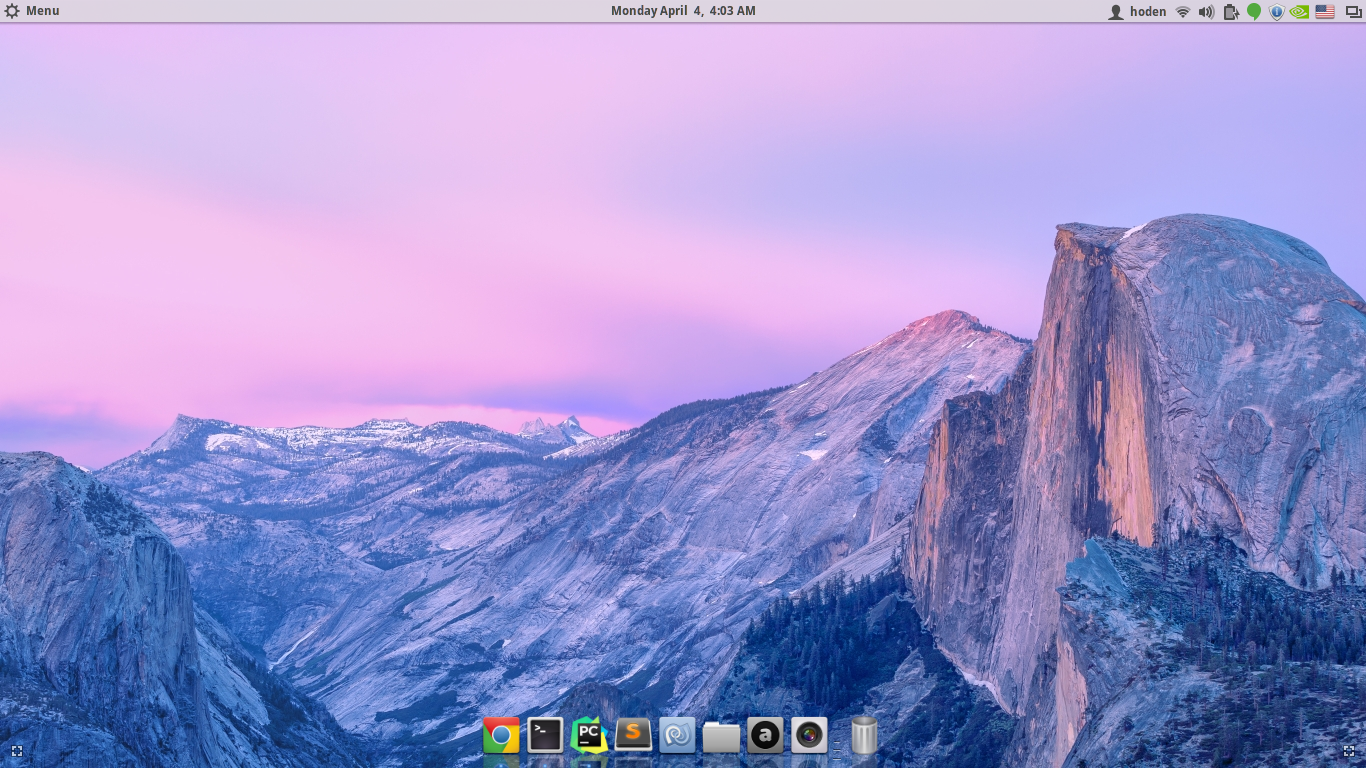Click the US flag keyboard layout indicator
This screenshot has height=768, width=1366.
click(1325, 12)
